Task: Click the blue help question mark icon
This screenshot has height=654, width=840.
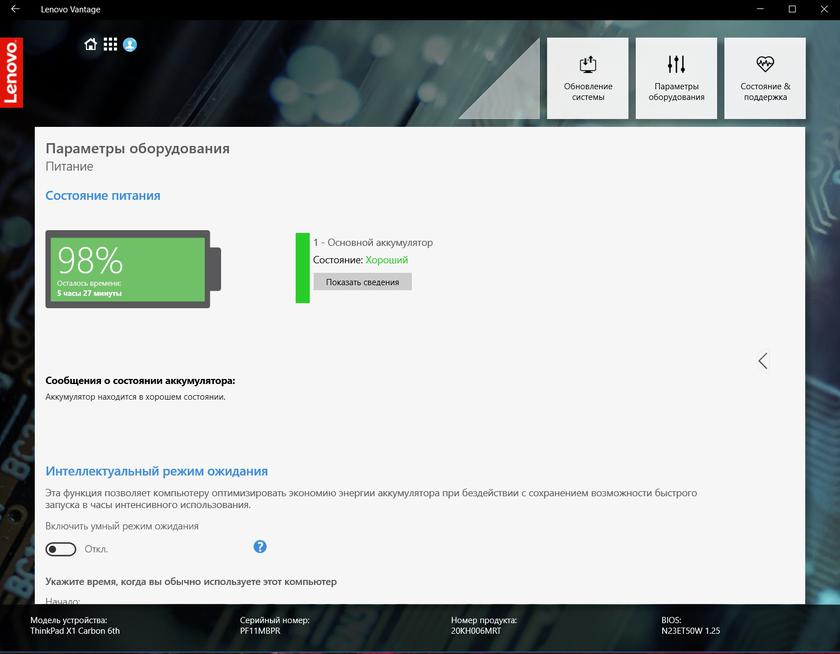Action: coord(260,547)
